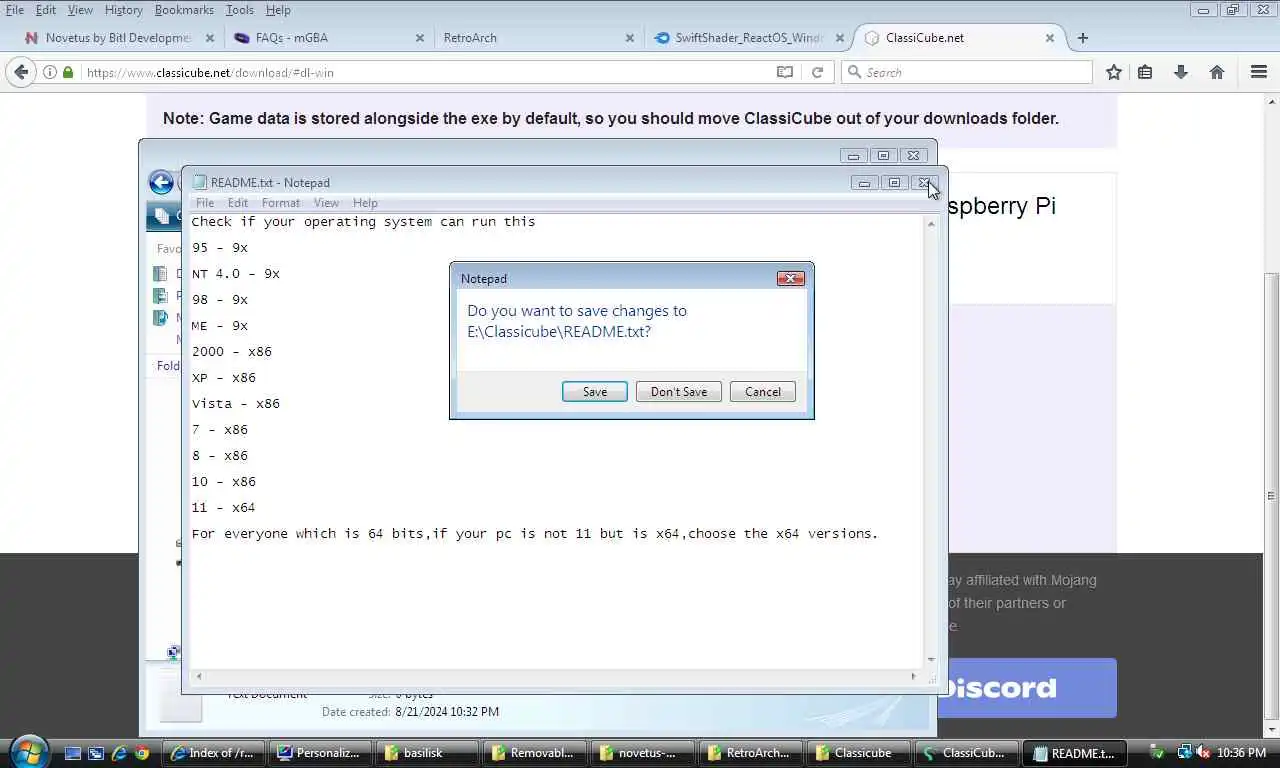Viewport: 1280px width, 768px height.
Task: Open the network icon in system tray
Action: pyautogui.click(x=1184, y=752)
